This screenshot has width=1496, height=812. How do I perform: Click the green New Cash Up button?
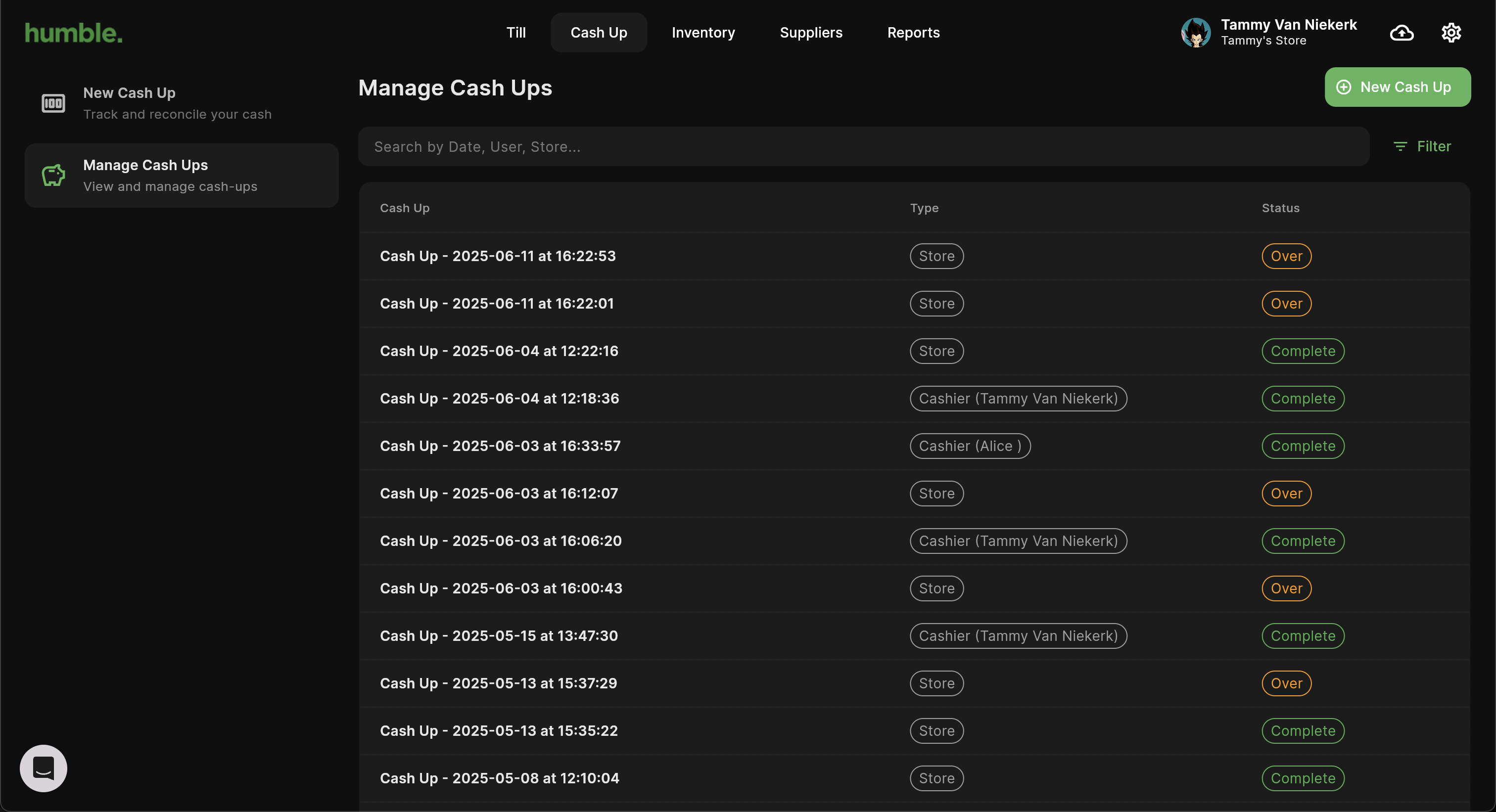click(x=1397, y=87)
